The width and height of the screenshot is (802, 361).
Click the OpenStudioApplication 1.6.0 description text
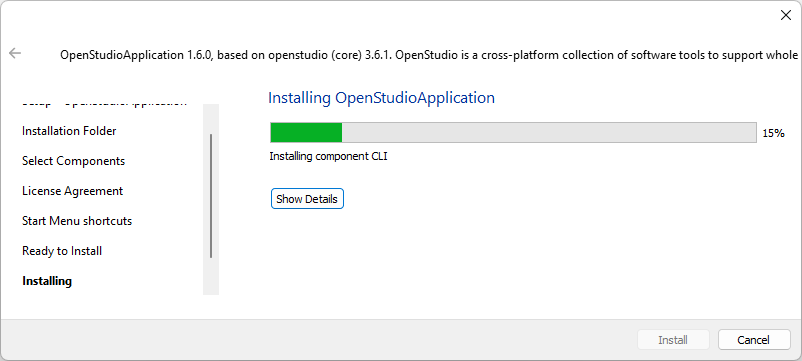coord(429,55)
